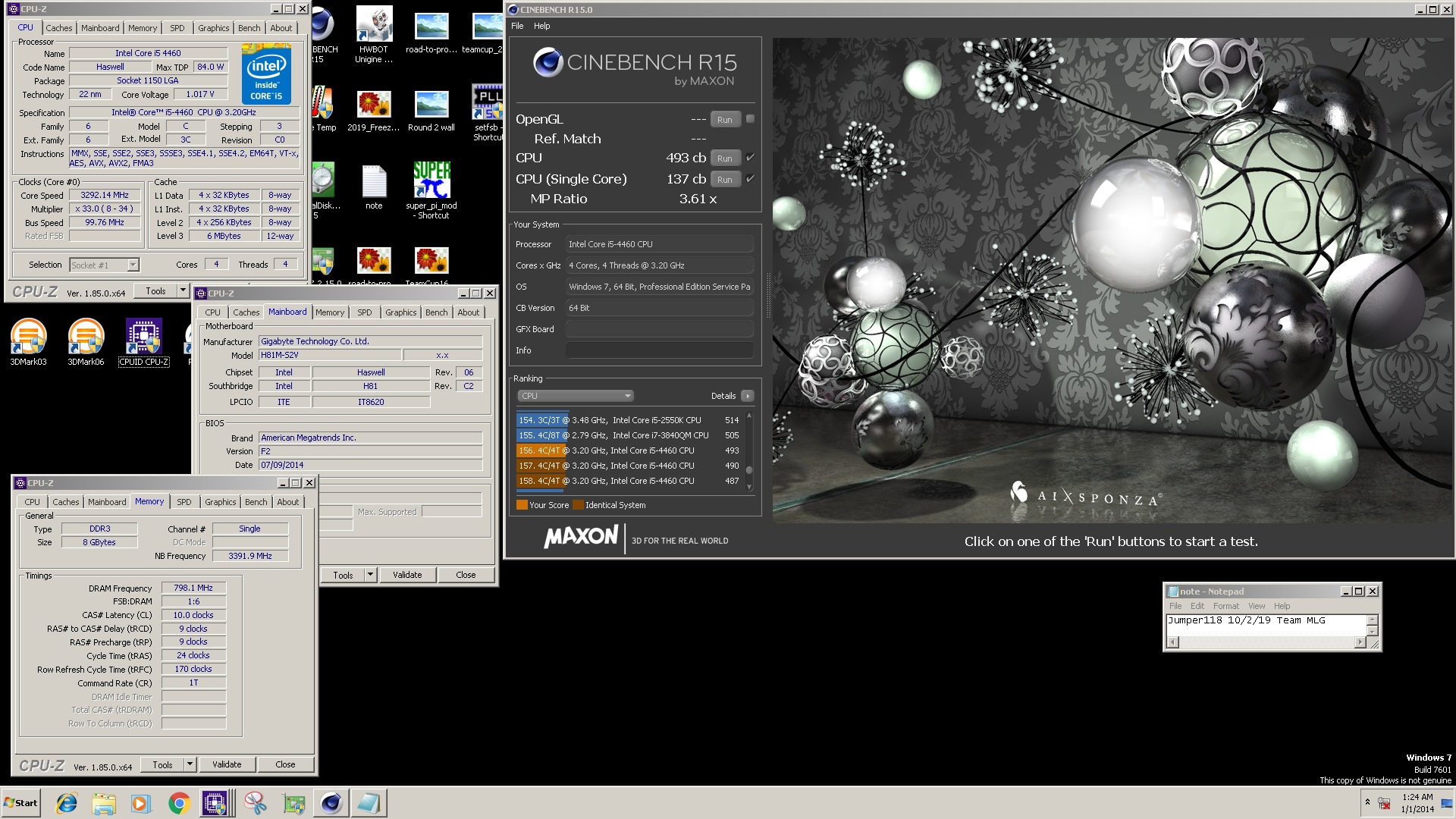Viewport: 1456px width, 819px height.
Task: Click the Notepad vertical scrollbar
Action: coord(1372,626)
